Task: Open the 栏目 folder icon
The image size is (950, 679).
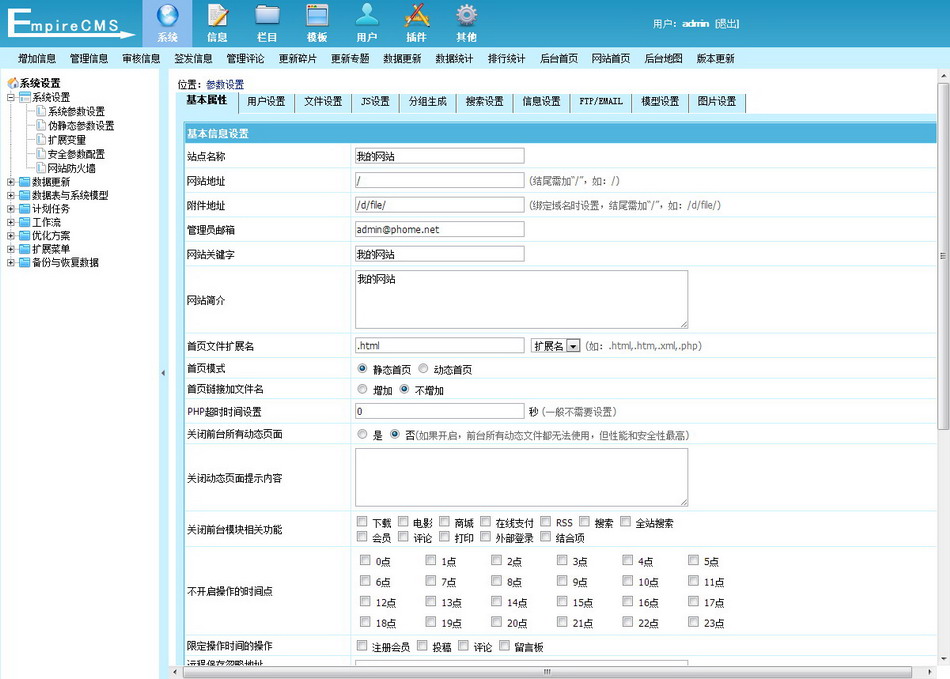Action: tap(267, 15)
